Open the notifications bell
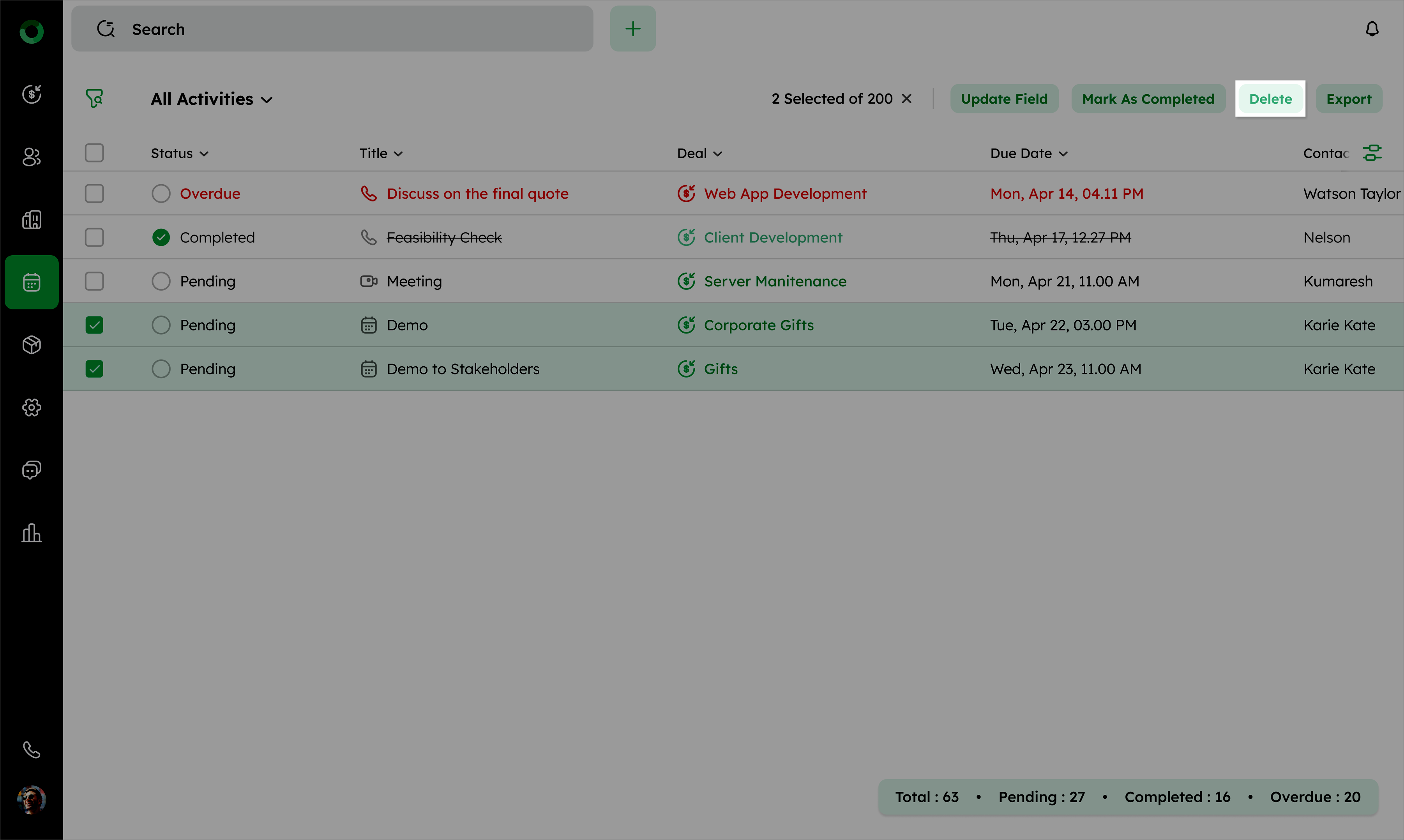 [1372, 29]
